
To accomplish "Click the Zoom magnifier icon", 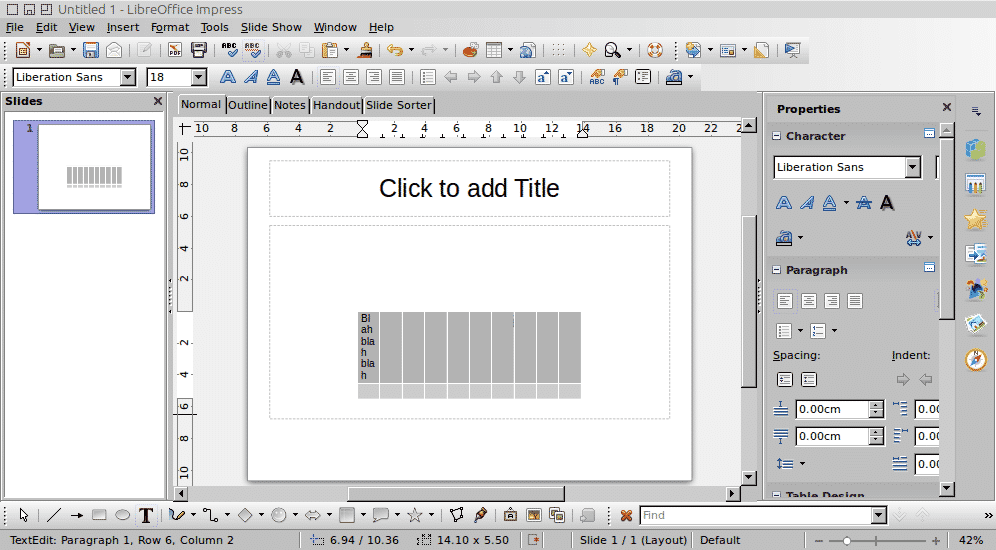I will pos(612,50).
